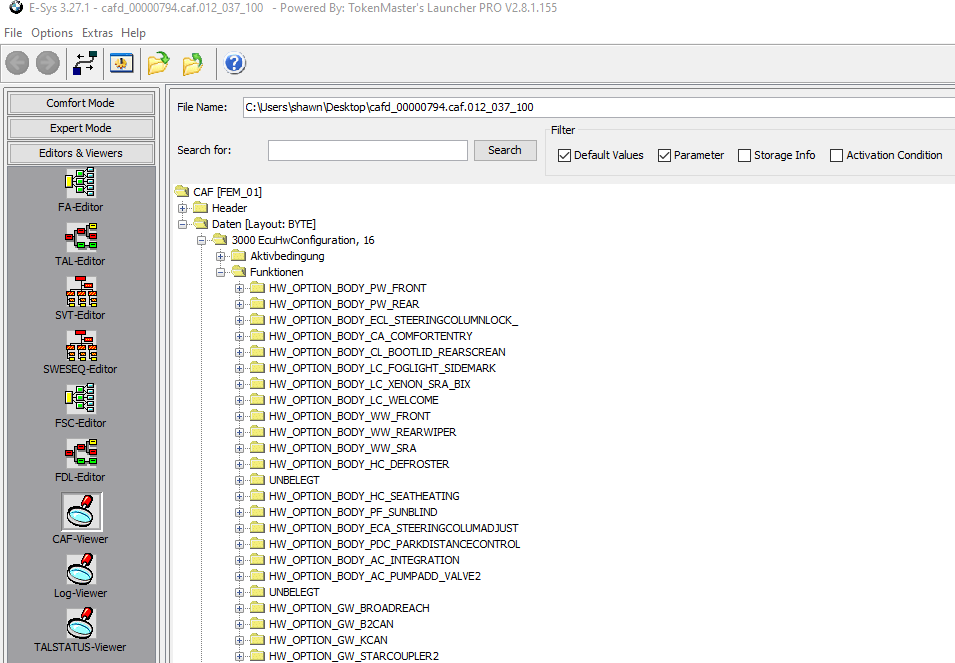Expand the Aktivbedingung node
Viewport: 955px width, 663px height.
[x=220, y=256]
